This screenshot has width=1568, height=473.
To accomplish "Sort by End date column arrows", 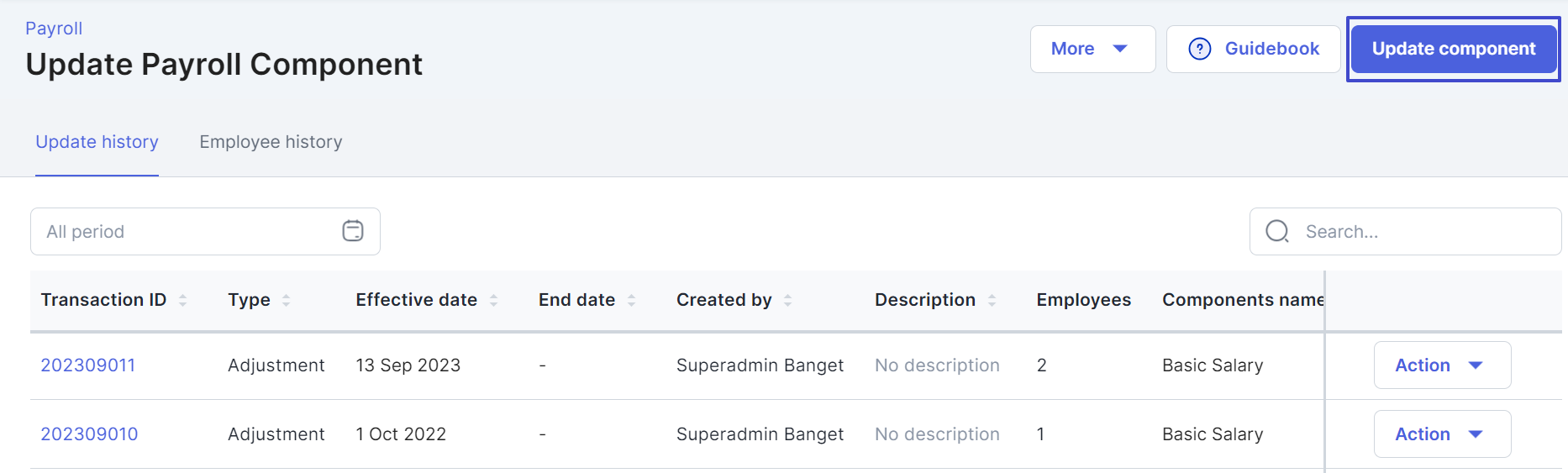I will coord(632,300).
